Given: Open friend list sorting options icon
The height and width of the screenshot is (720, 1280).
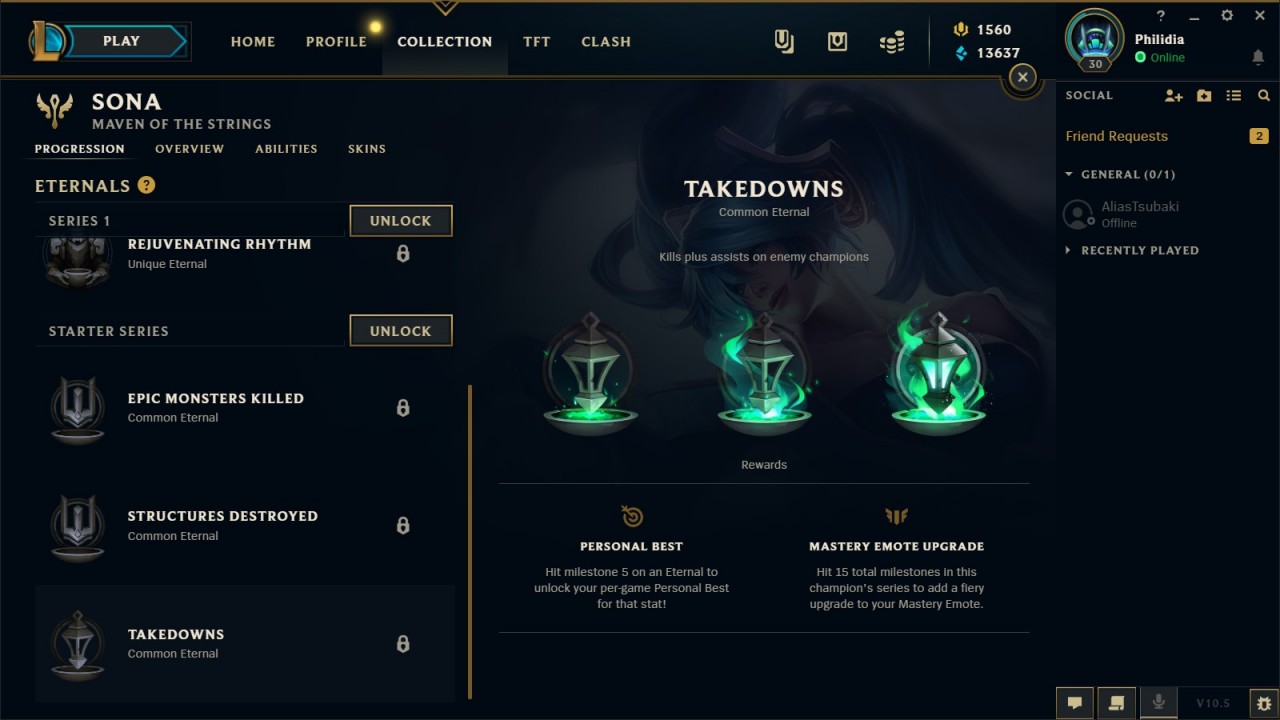Looking at the screenshot, I should 1234,95.
